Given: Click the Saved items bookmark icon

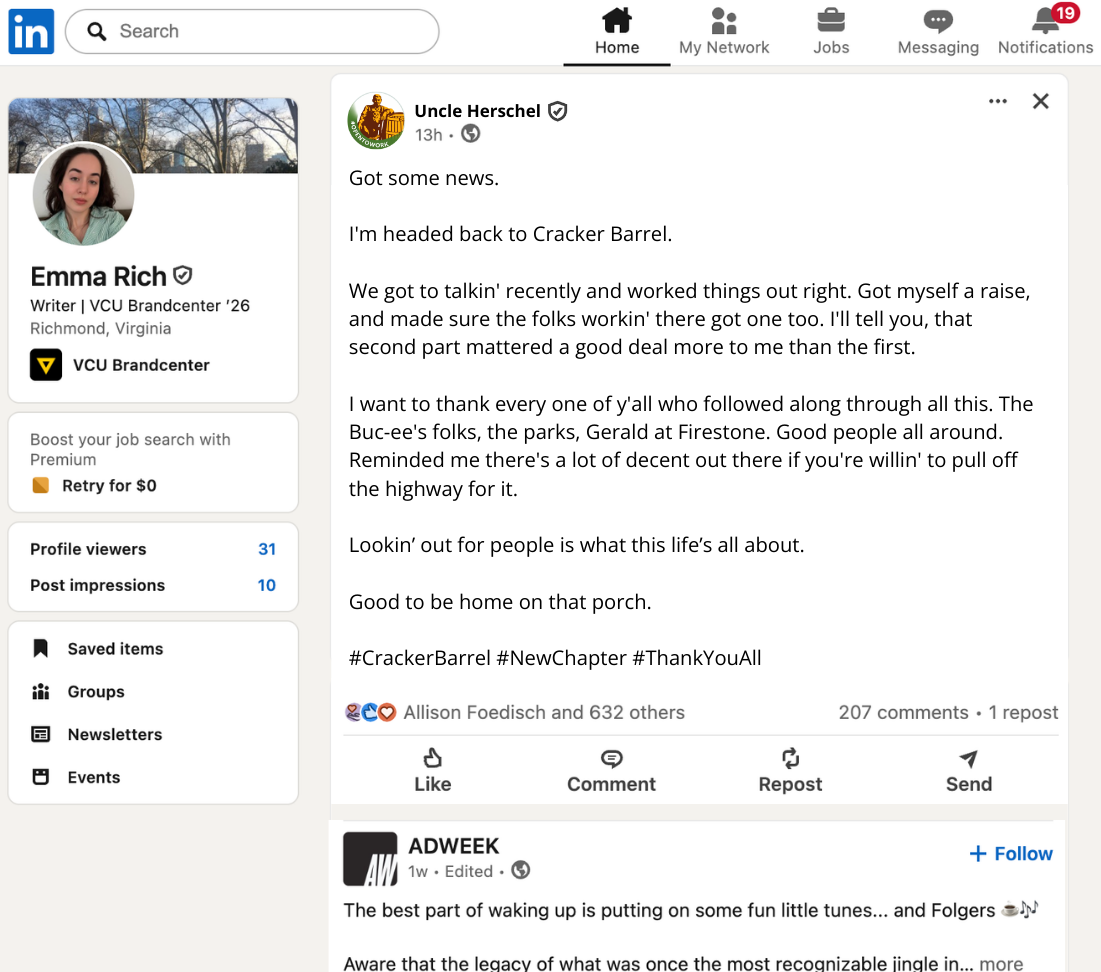Looking at the screenshot, I should point(41,648).
